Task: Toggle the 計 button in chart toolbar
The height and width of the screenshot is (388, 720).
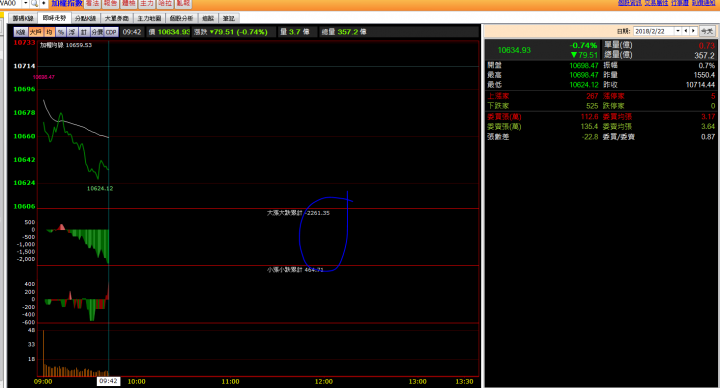Action: point(84,32)
